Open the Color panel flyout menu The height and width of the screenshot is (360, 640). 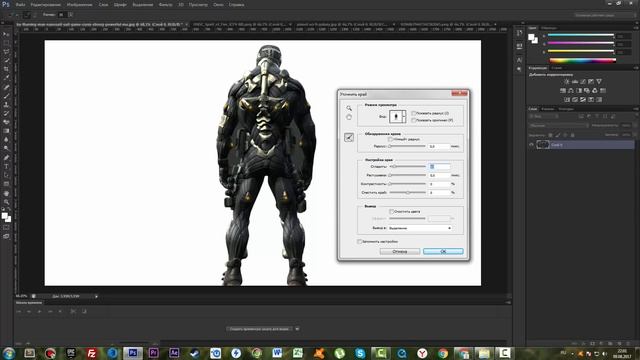(x=636, y=28)
